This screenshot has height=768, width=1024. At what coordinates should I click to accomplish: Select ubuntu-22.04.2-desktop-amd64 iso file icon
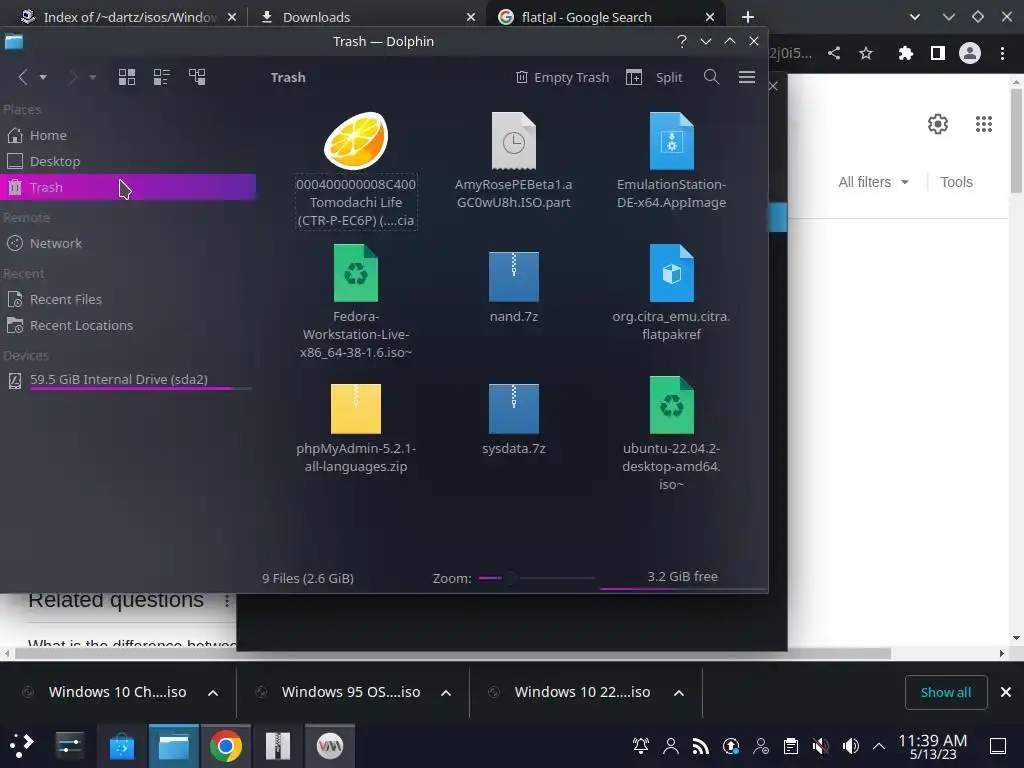(671, 405)
